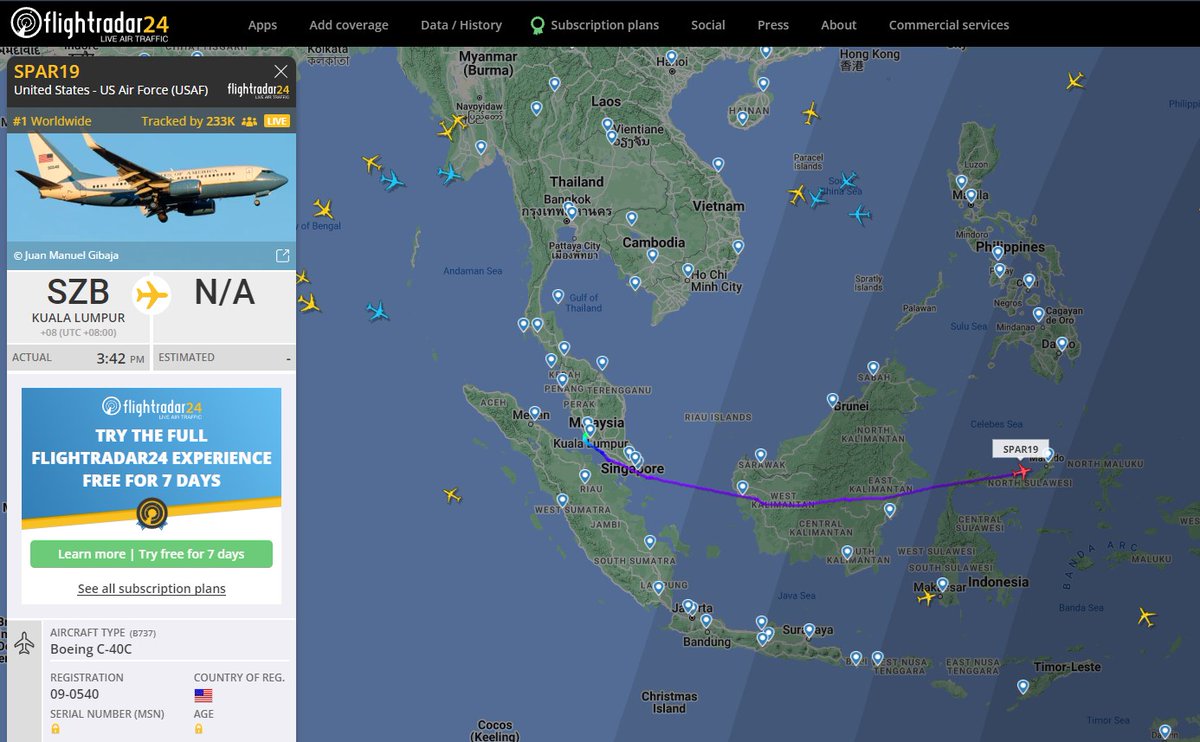Click padlock under Serial Number (MSN)
1200x742 pixels.
55,729
